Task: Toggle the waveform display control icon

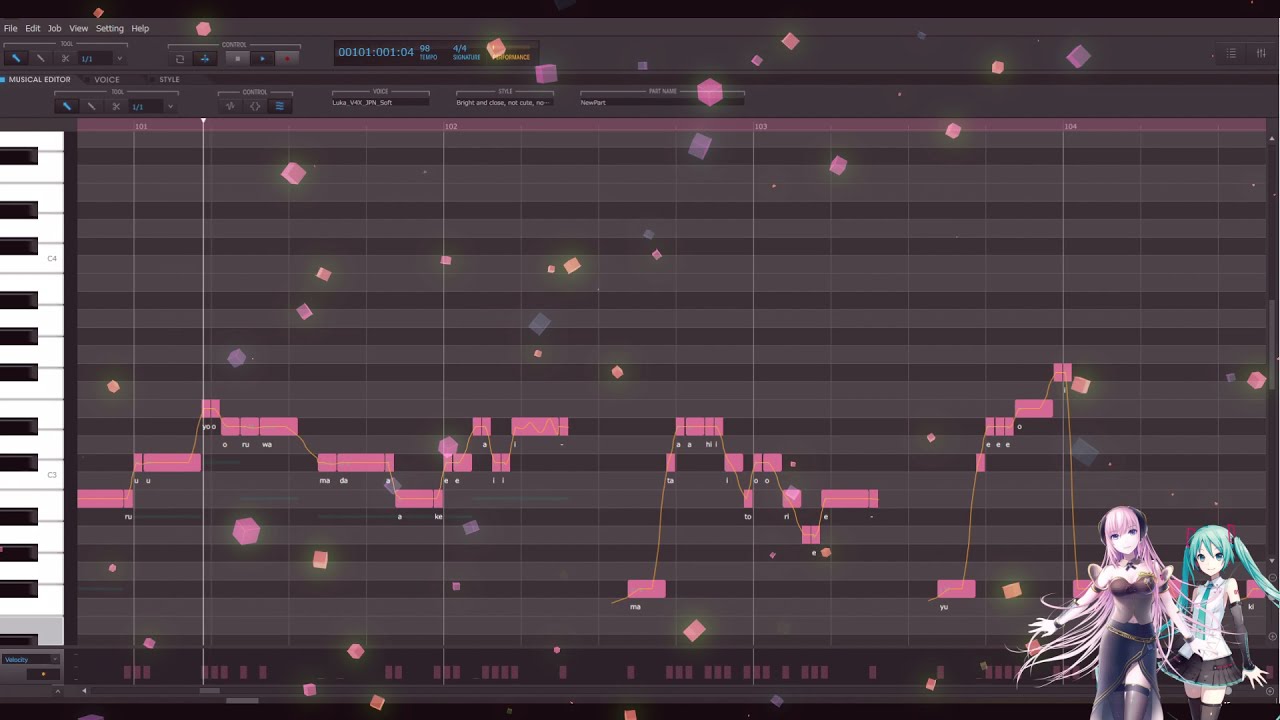Action: [230, 106]
